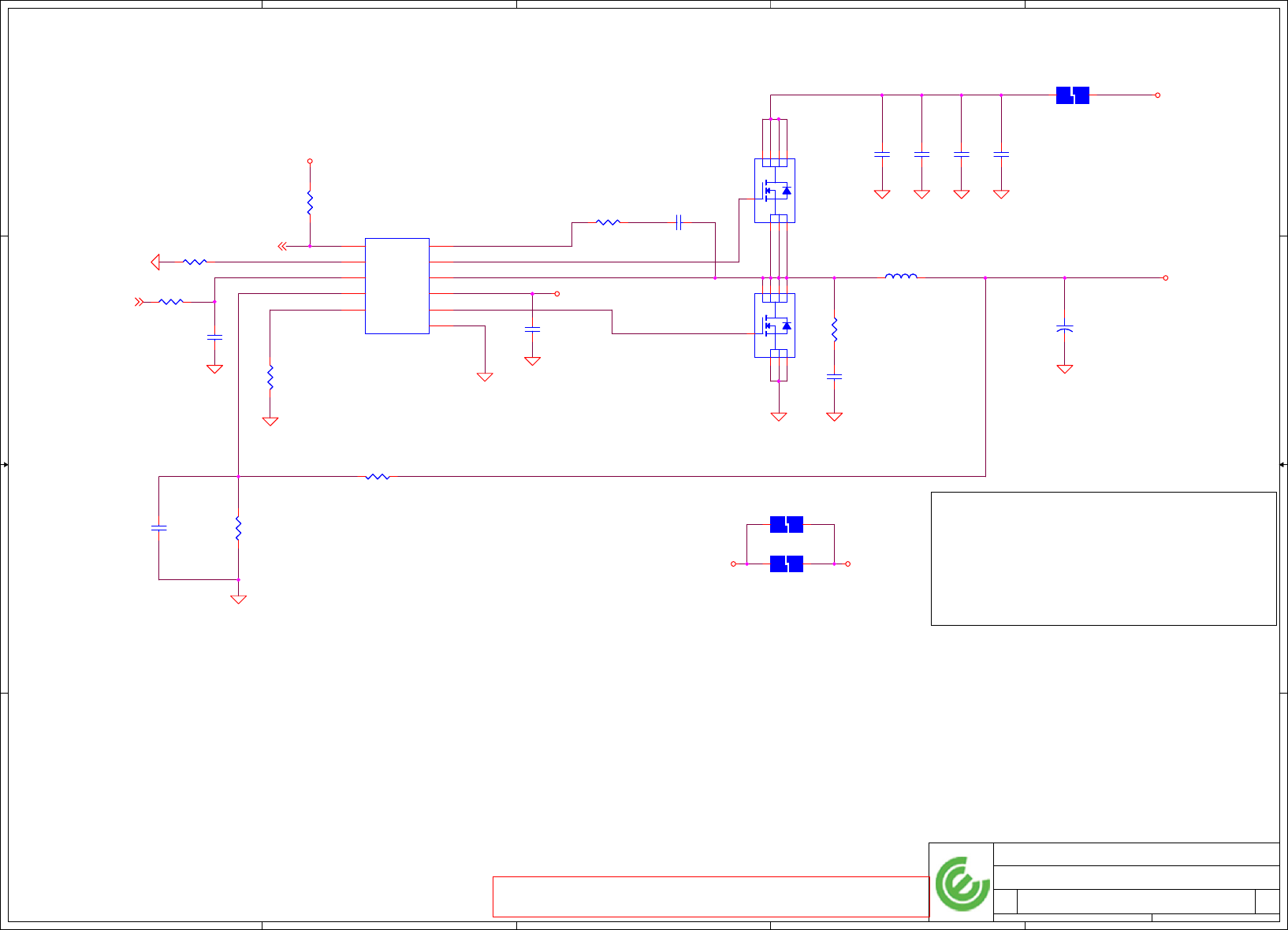
Task: Select the controller IC rectangle symbol
Action: [396, 285]
